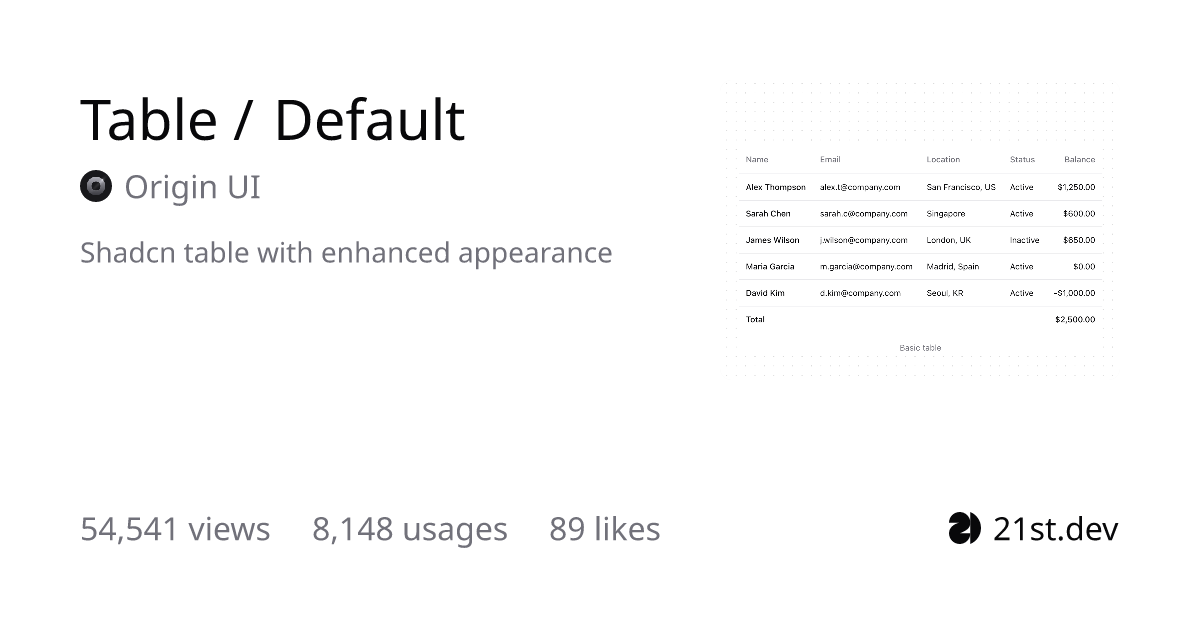Select the Table / Default title
The width and height of the screenshot is (1200, 630).
272,120
